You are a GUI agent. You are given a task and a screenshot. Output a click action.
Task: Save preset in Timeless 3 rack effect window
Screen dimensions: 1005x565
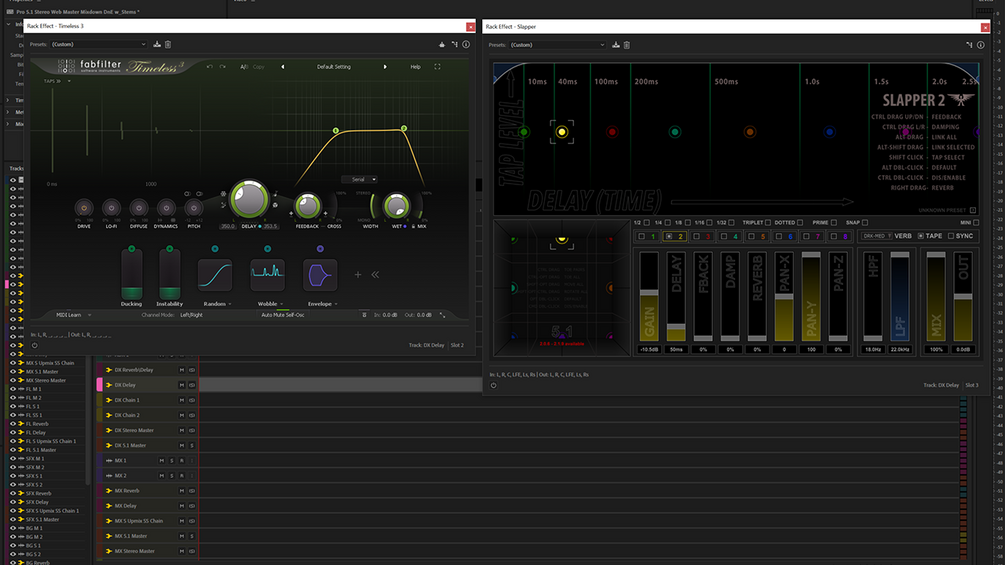coord(157,44)
